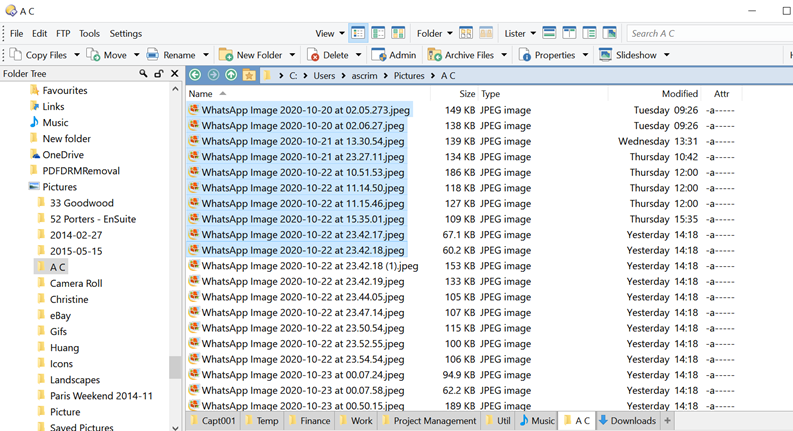This screenshot has width=793, height=431.
Task: Start the Slideshow
Action: tap(628, 55)
